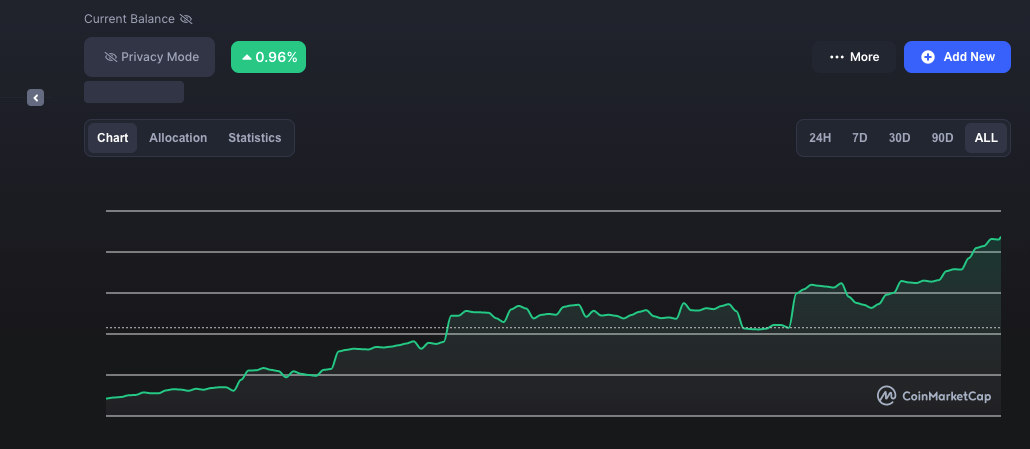Image resolution: width=1030 pixels, height=449 pixels.
Task: Collapse the sidebar with the left chevron
Action: [35, 98]
